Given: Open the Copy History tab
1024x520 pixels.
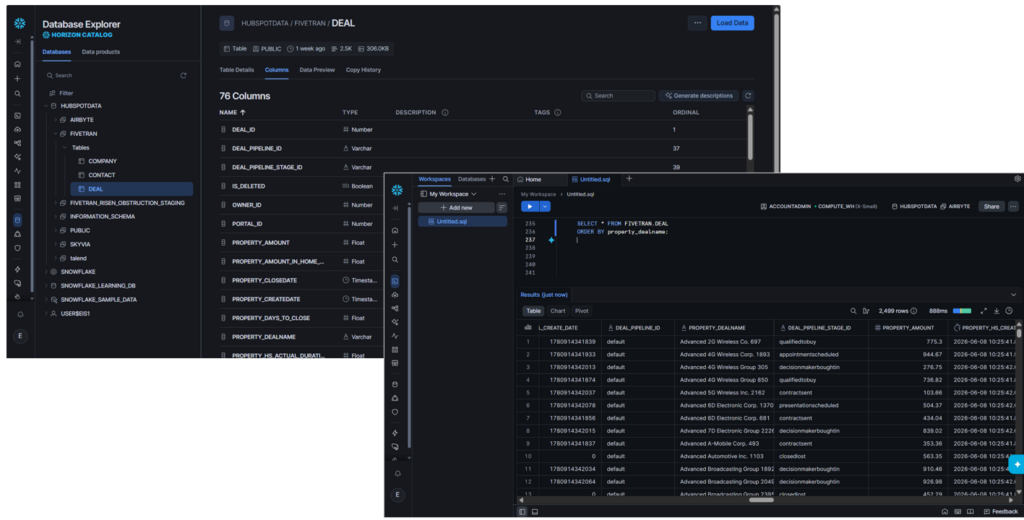Looking at the screenshot, I should point(363,70).
